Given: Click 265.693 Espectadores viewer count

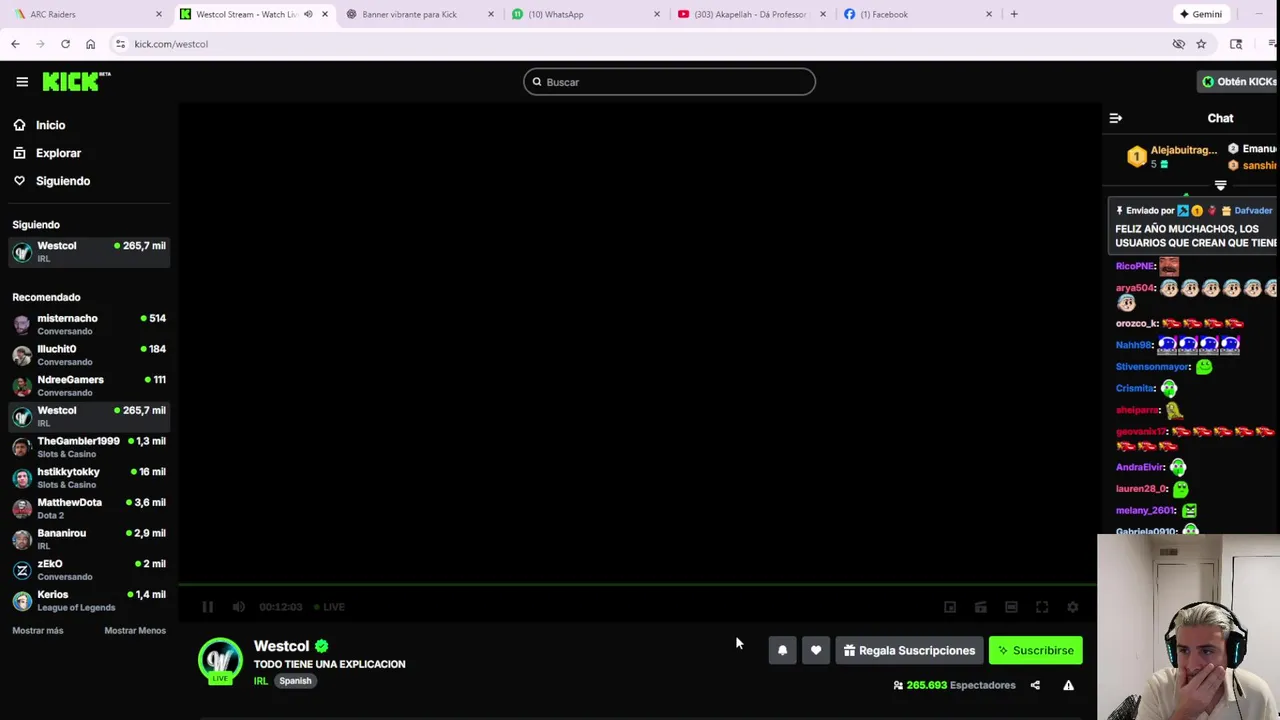Looking at the screenshot, I should point(954,685).
